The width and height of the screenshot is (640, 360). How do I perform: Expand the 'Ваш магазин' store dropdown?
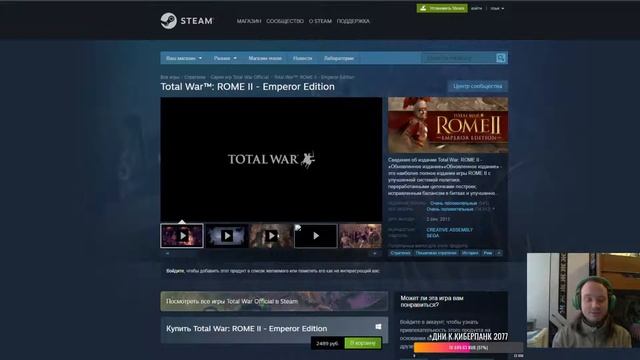184,58
